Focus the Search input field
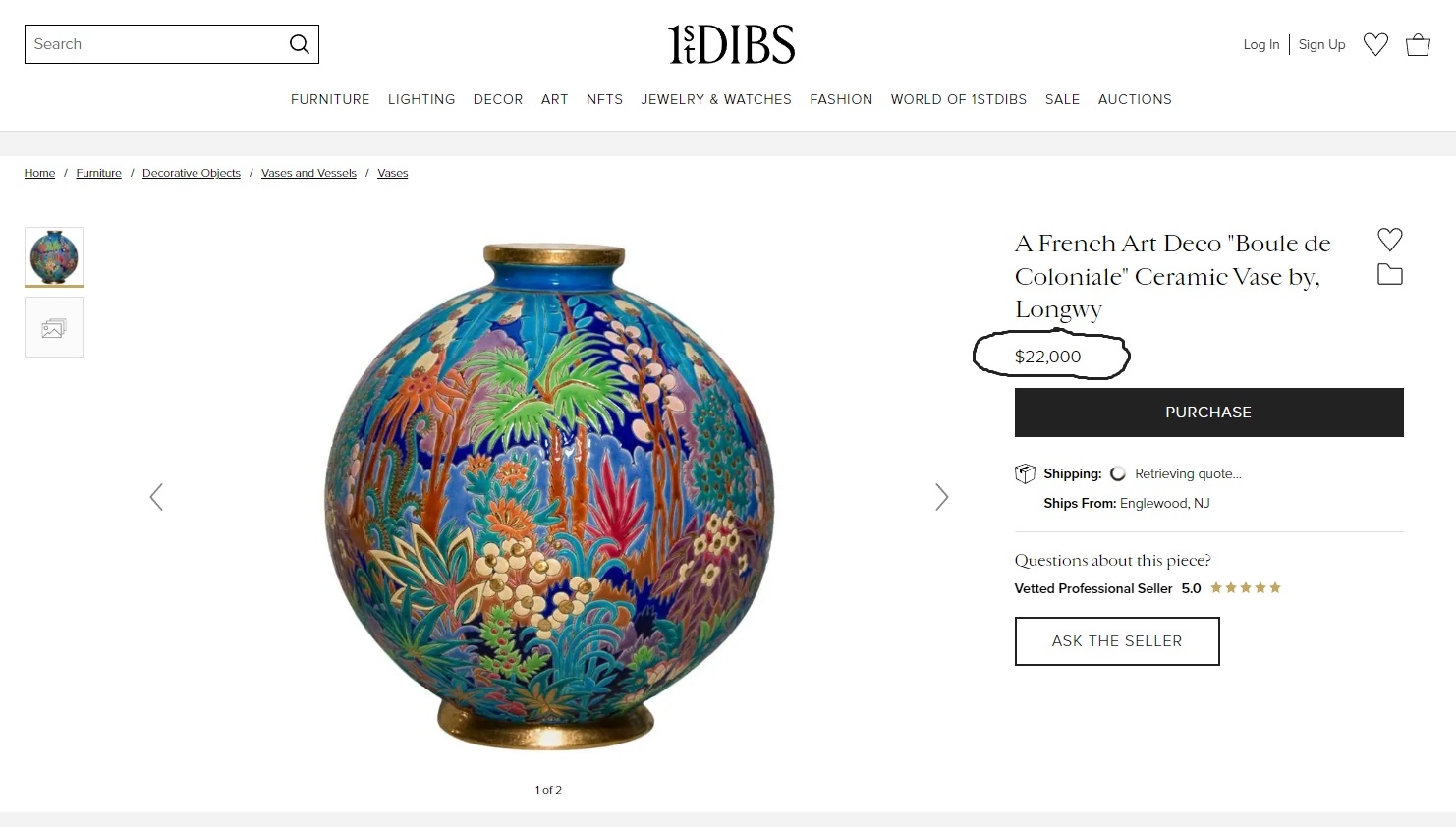The height and width of the screenshot is (827, 1456). pyautogui.click(x=157, y=44)
